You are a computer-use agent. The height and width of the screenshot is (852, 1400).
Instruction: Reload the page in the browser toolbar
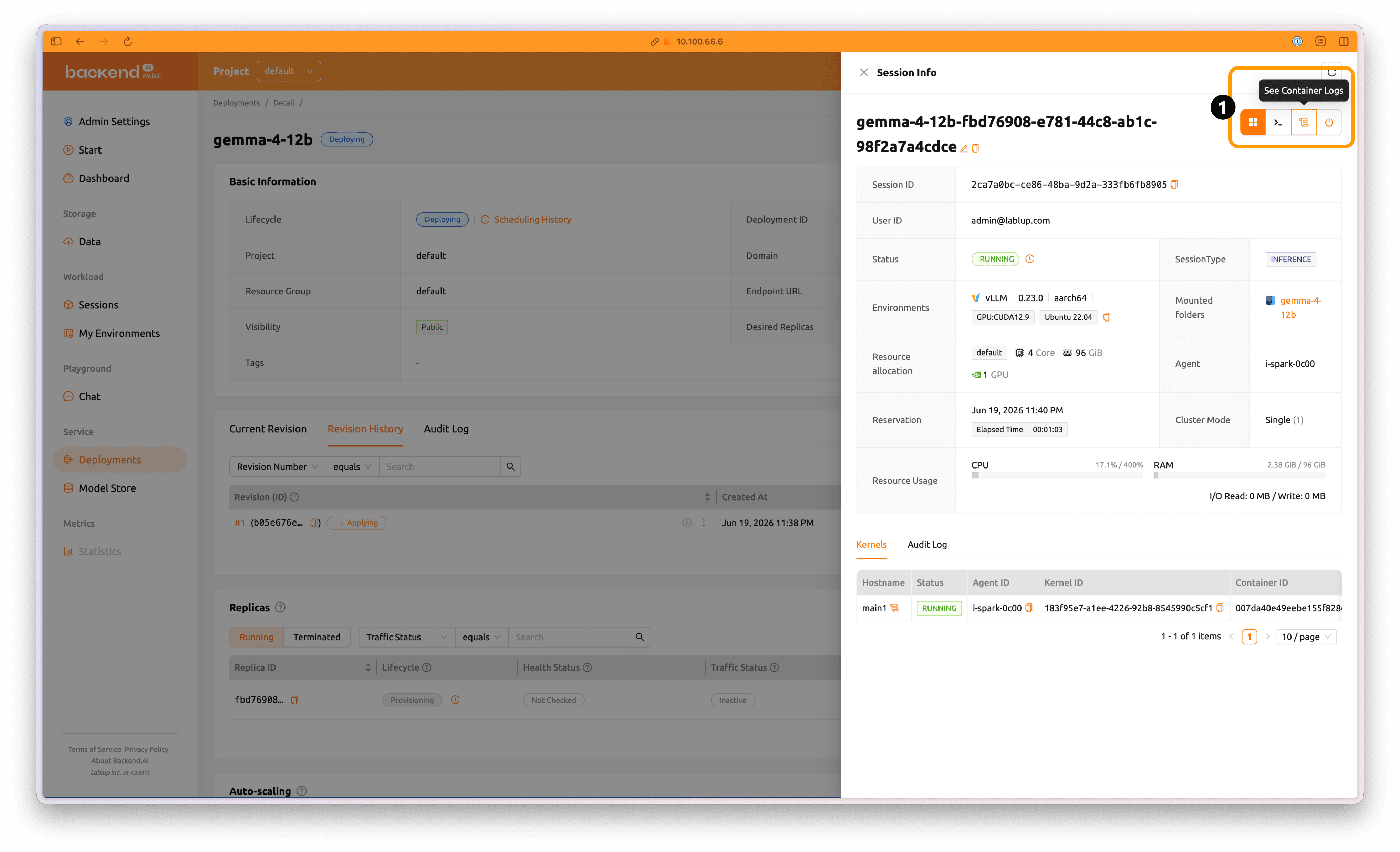[x=128, y=41]
